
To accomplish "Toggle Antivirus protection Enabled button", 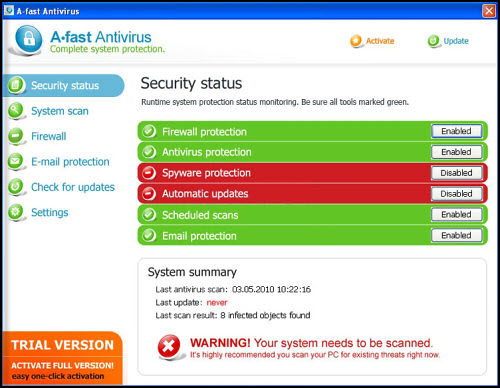I will pyautogui.click(x=456, y=152).
